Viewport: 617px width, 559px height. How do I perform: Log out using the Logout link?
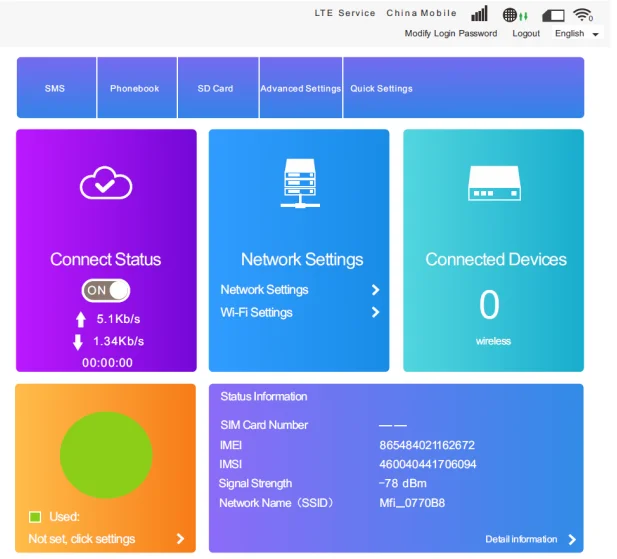click(x=526, y=34)
